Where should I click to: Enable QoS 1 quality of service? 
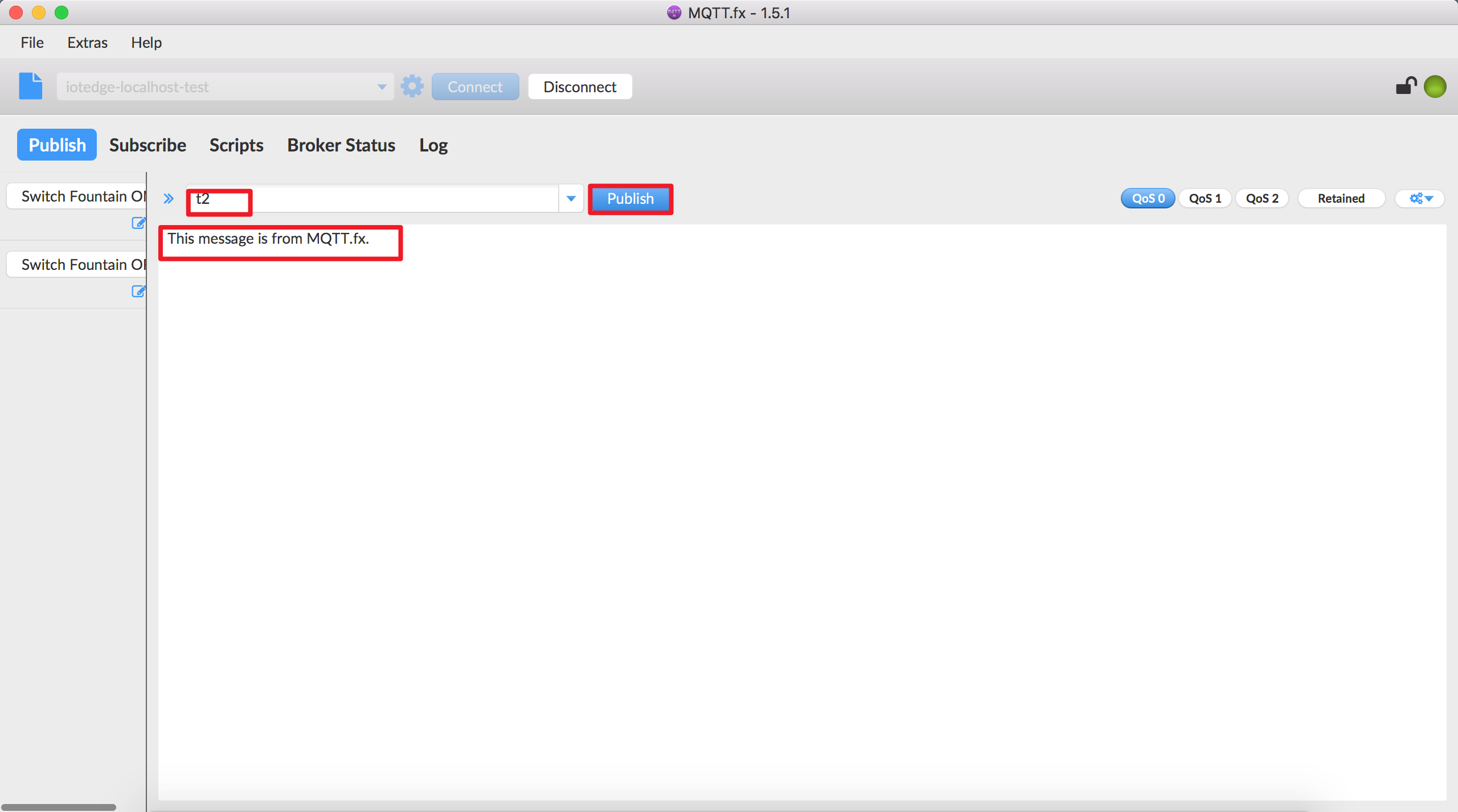(x=1204, y=198)
